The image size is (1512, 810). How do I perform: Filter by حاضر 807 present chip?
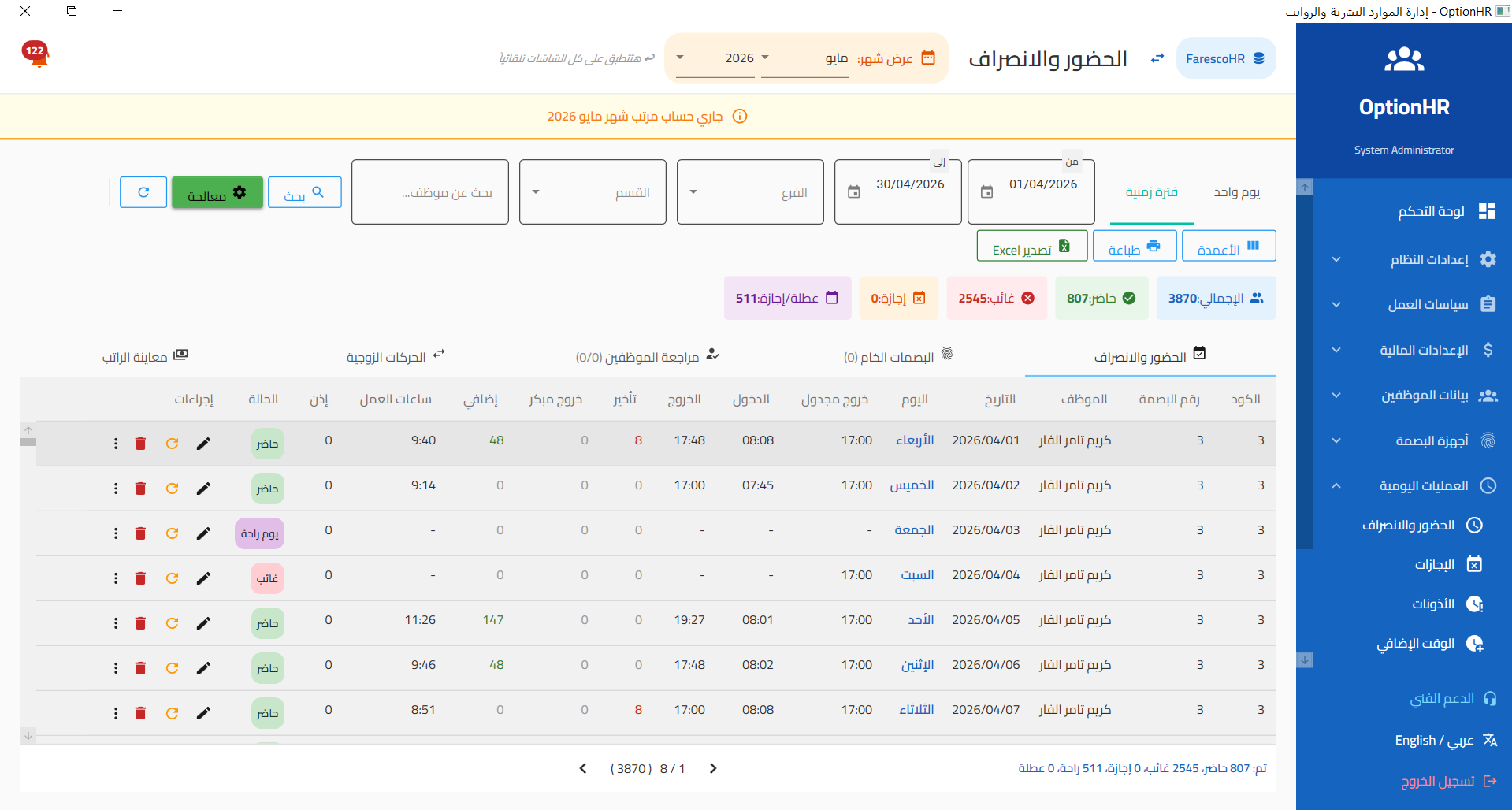coord(1101,298)
